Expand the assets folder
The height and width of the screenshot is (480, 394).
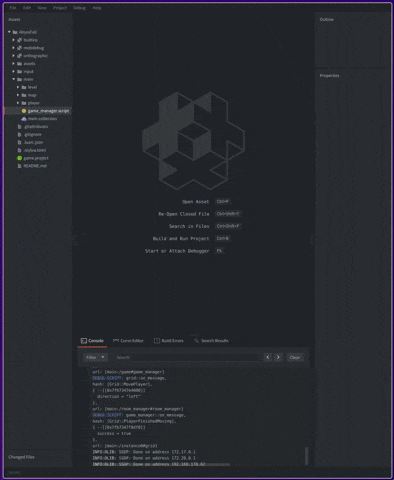coord(14,64)
